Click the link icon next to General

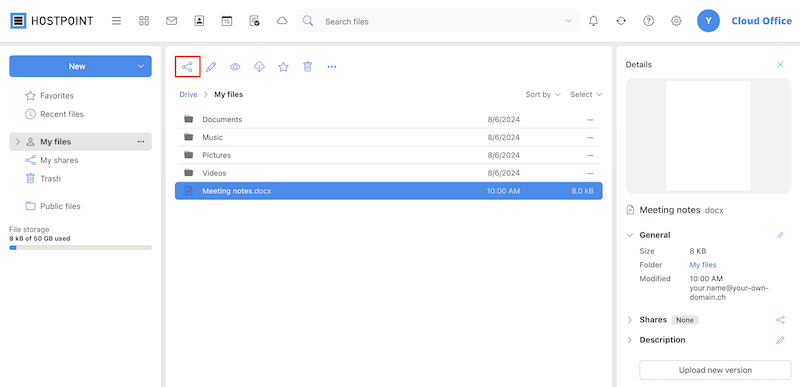780,235
